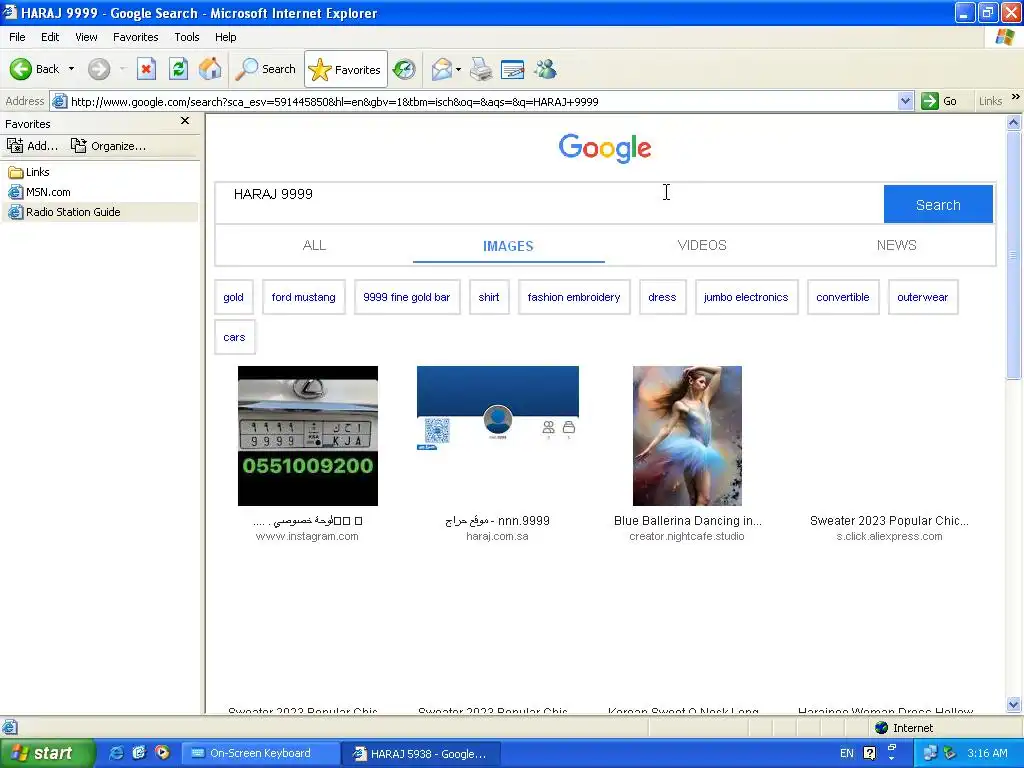1024x768 pixels.
Task: Select the 'ford mustang' suggestion chip
Action: tap(304, 297)
